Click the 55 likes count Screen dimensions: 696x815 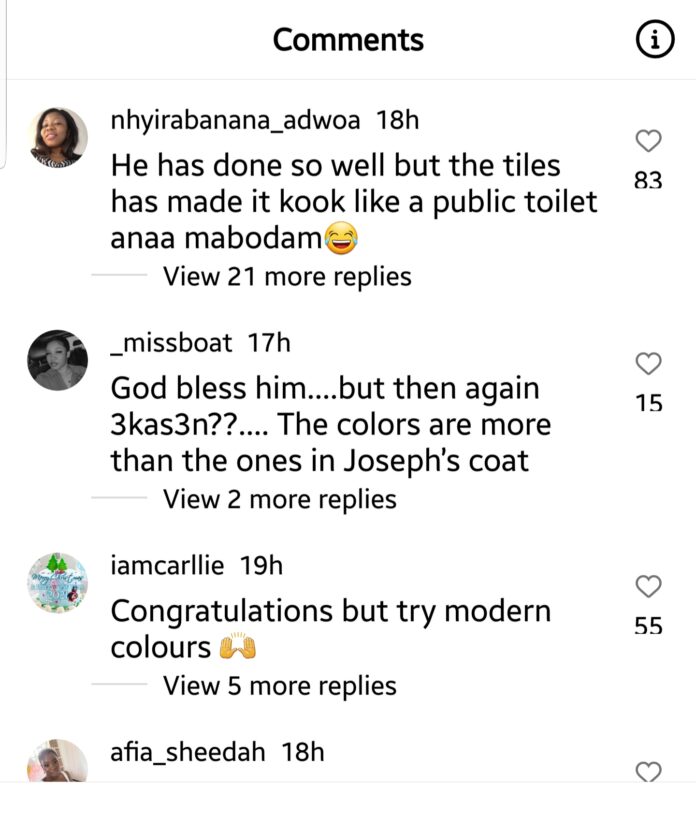pos(649,627)
